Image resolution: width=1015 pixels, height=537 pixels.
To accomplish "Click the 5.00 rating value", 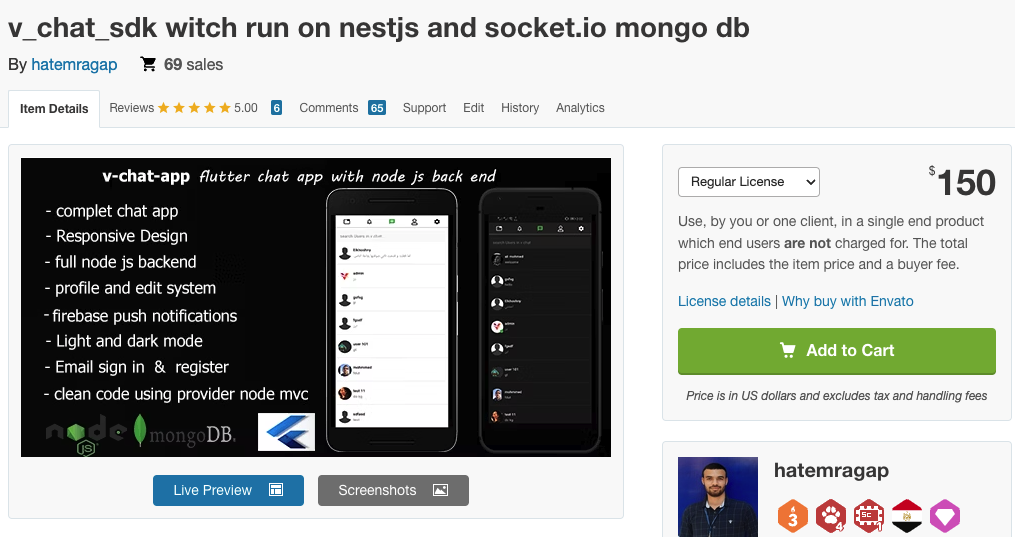I will [246, 108].
